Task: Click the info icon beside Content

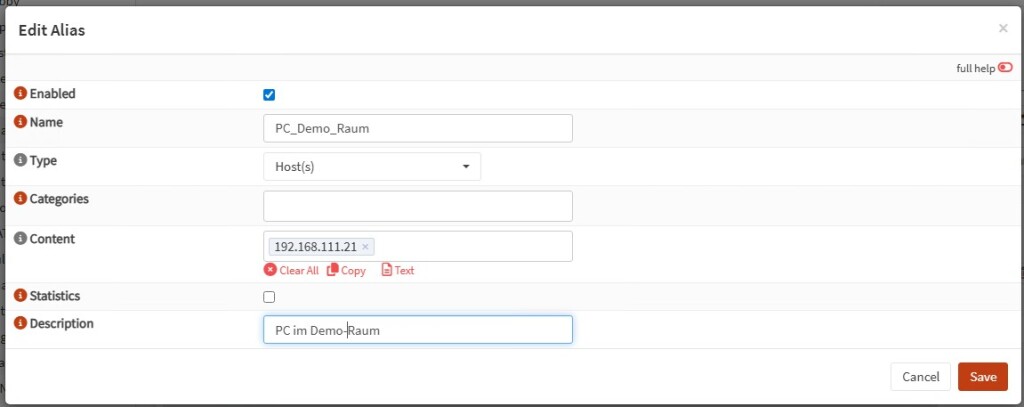Action: (x=20, y=239)
